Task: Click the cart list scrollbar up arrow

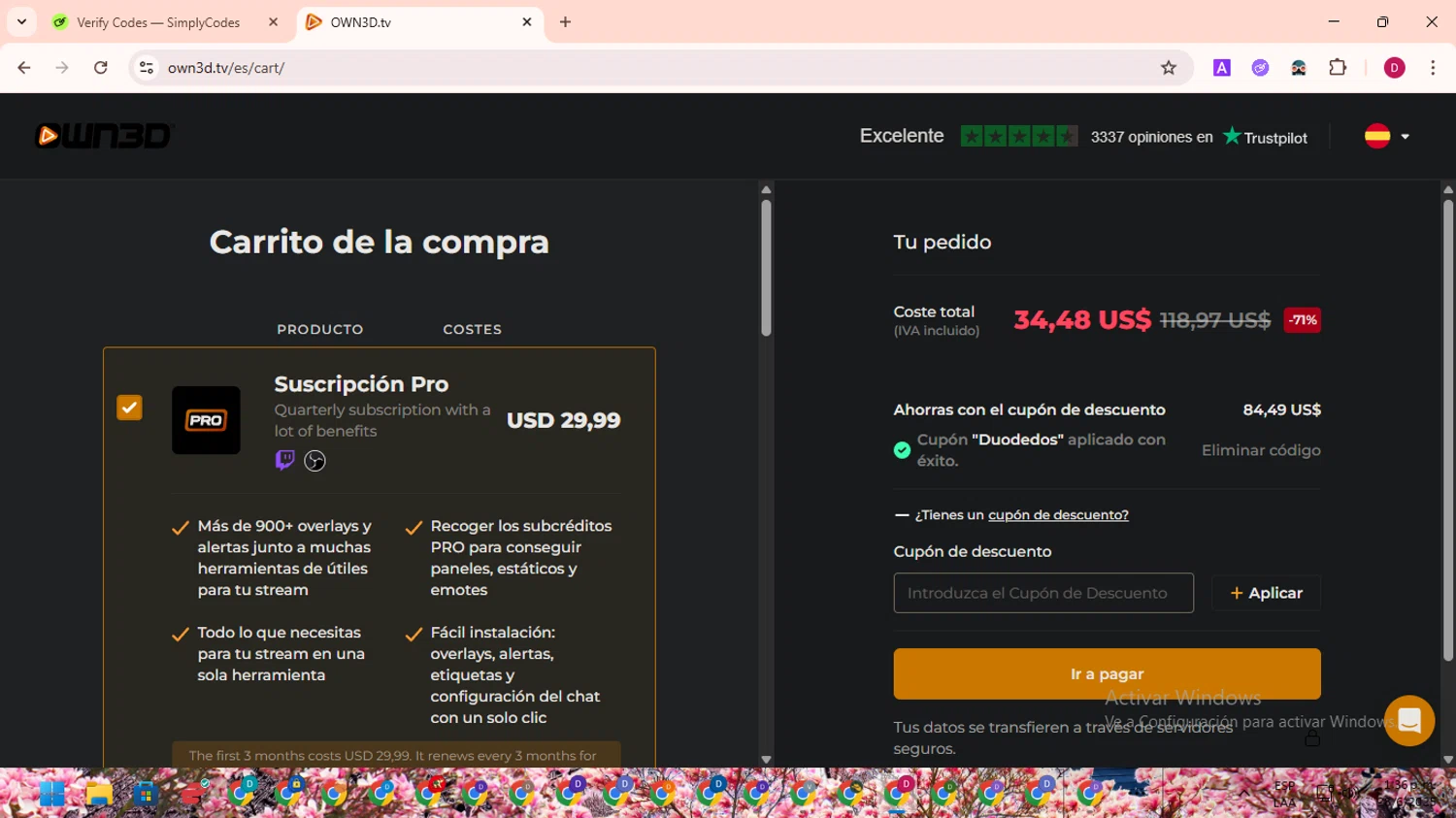Action: (x=766, y=189)
